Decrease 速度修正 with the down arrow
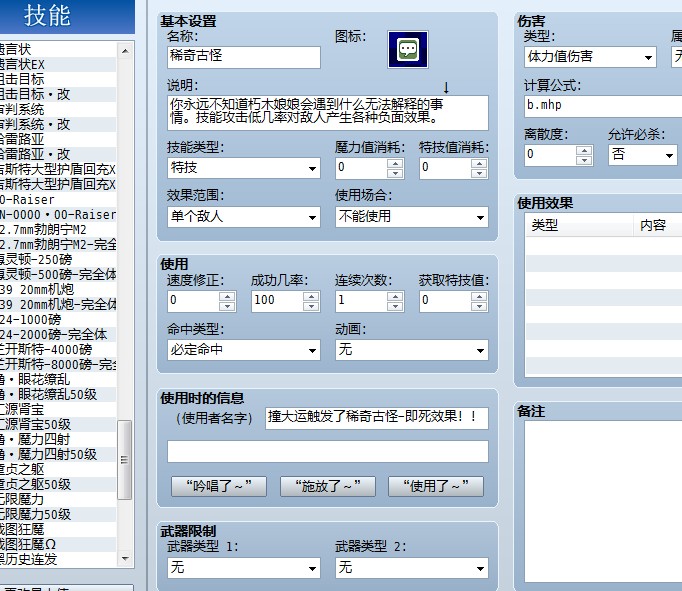The width and height of the screenshot is (682, 591). pyautogui.click(x=227, y=306)
